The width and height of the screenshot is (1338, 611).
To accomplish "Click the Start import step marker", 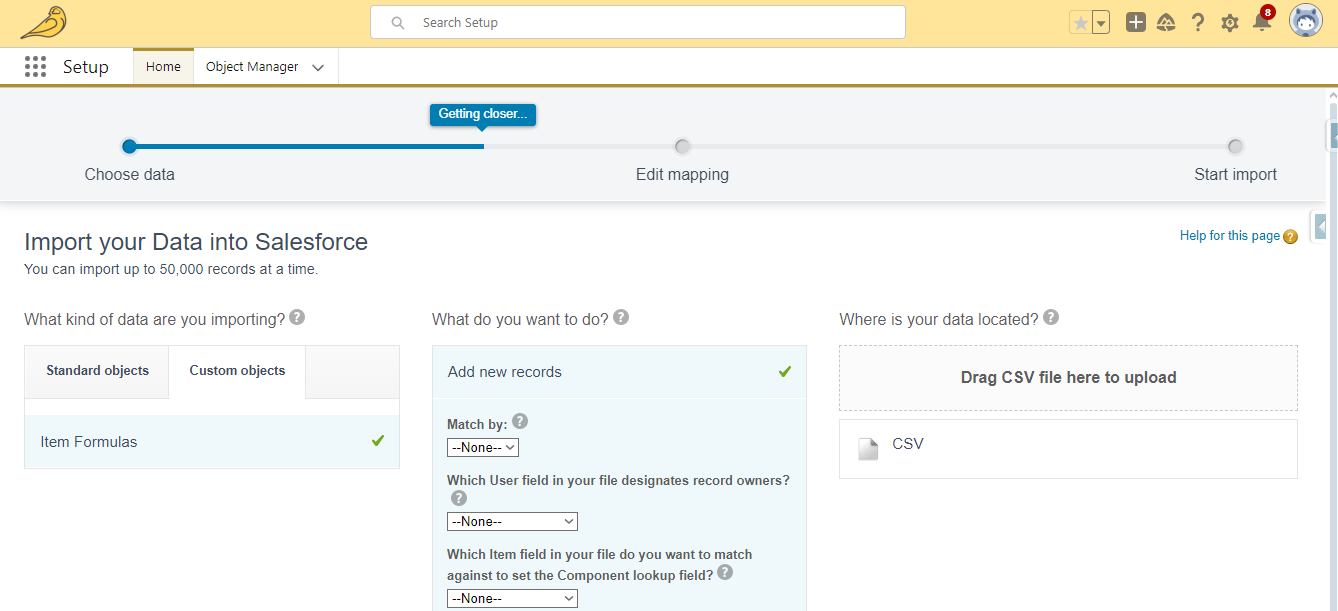I will (x=1235, y=146).
